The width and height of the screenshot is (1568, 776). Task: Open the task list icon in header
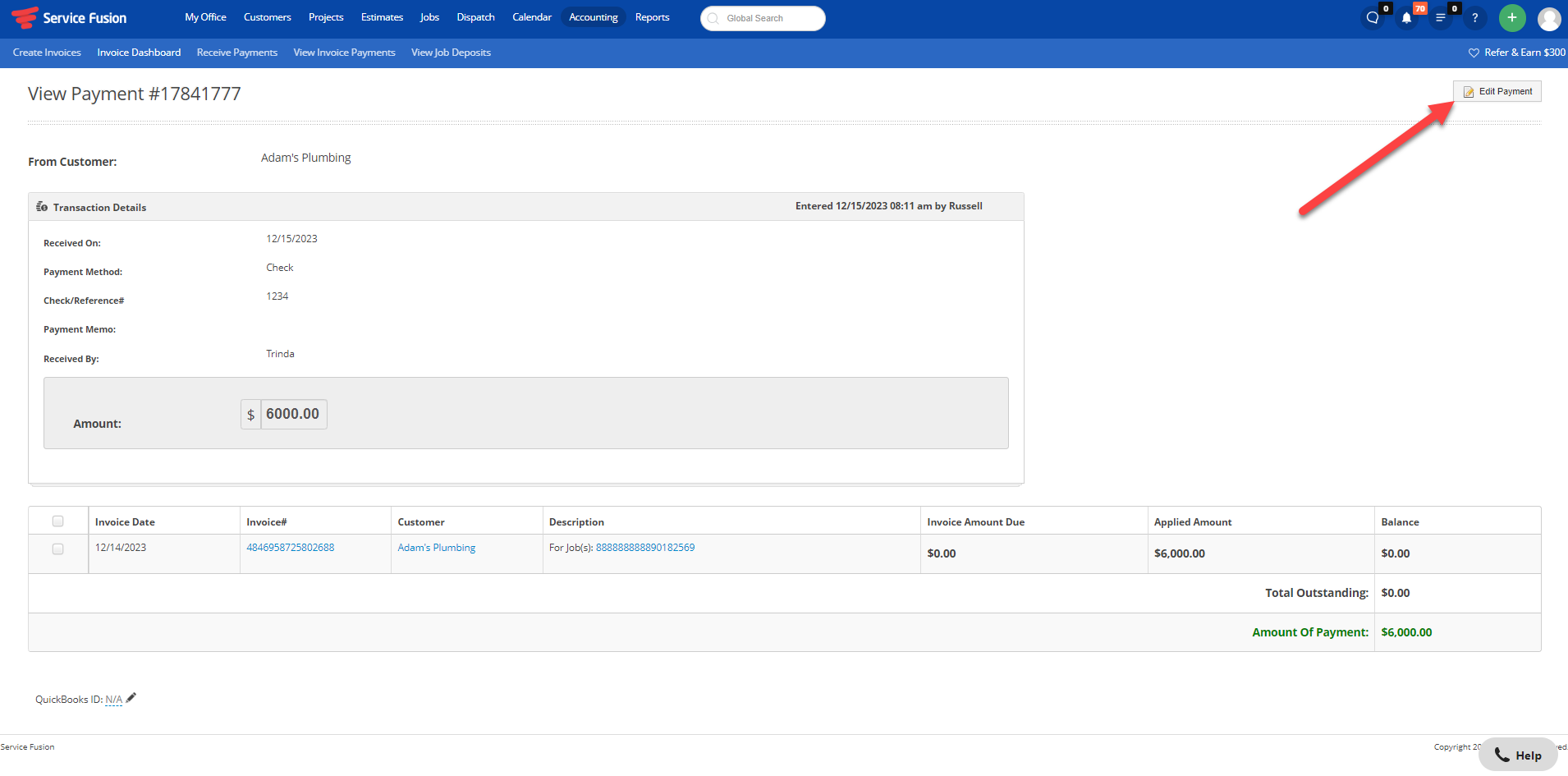click(x=1441, y=17)
